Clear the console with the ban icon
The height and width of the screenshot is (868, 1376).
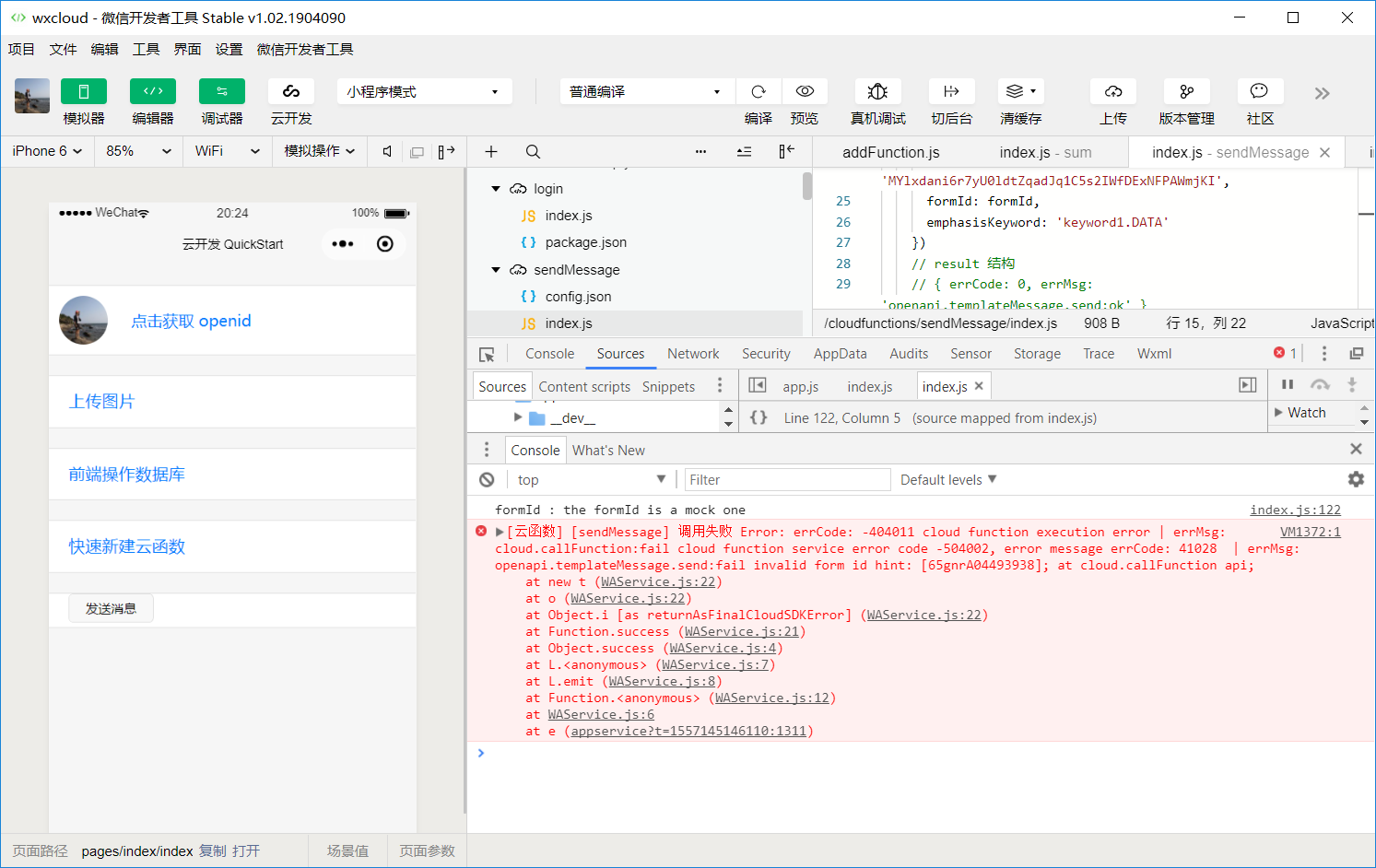tap(487, 479)
